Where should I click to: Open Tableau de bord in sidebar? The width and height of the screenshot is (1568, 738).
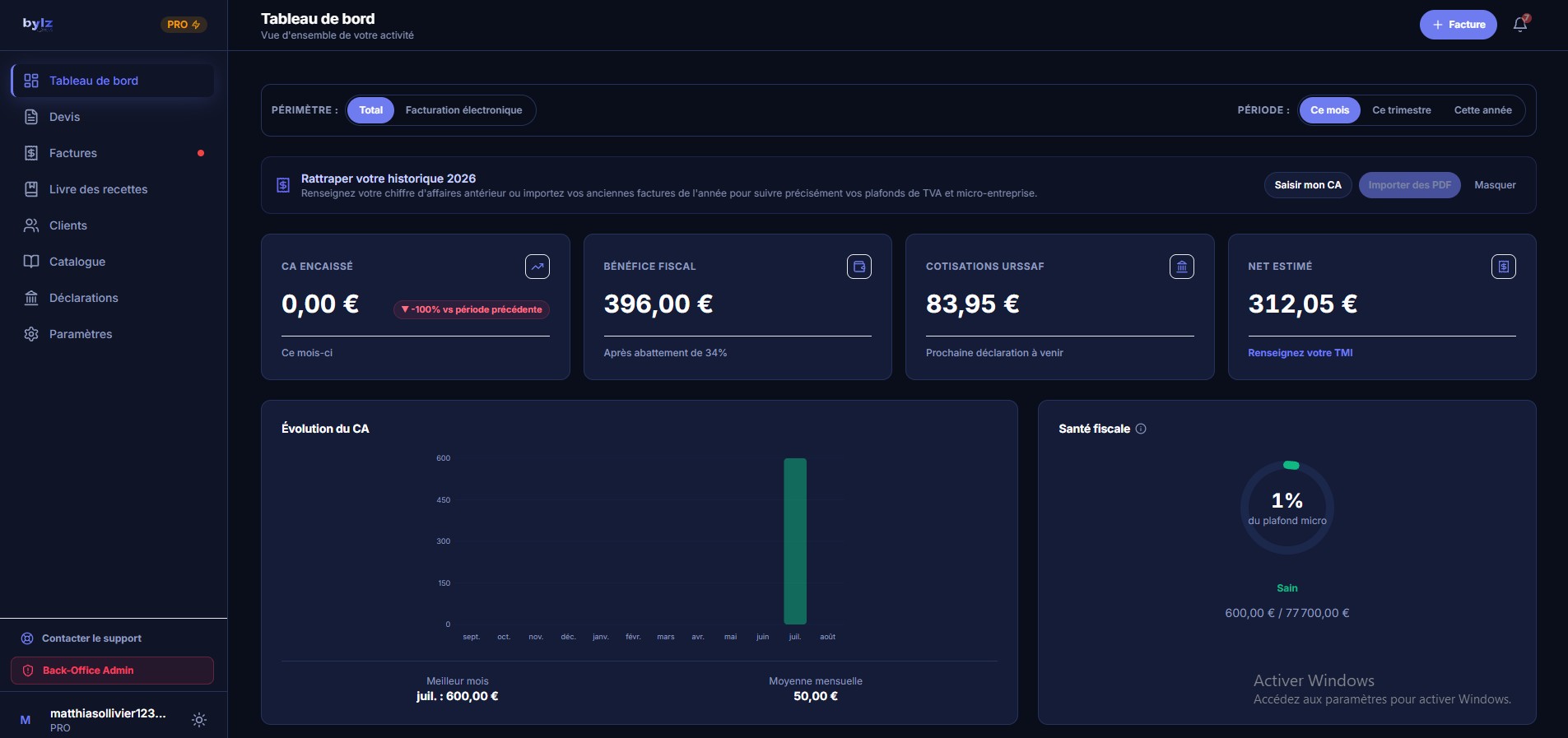(113, 81)
